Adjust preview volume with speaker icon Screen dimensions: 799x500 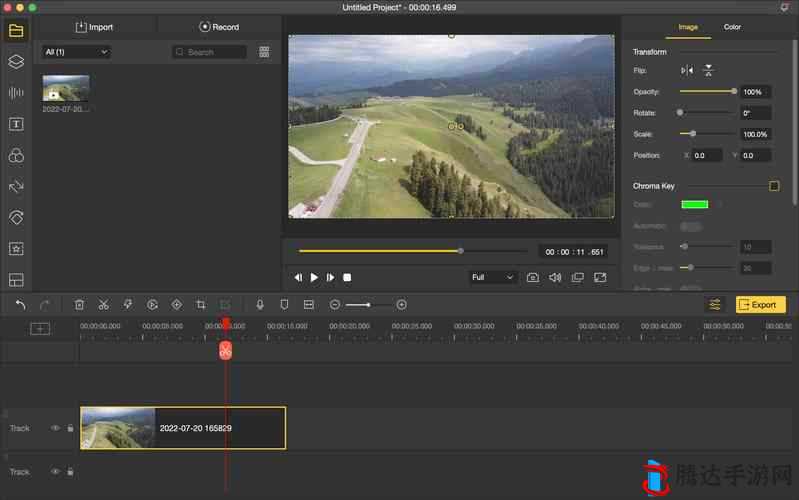[x=555, y=277]
